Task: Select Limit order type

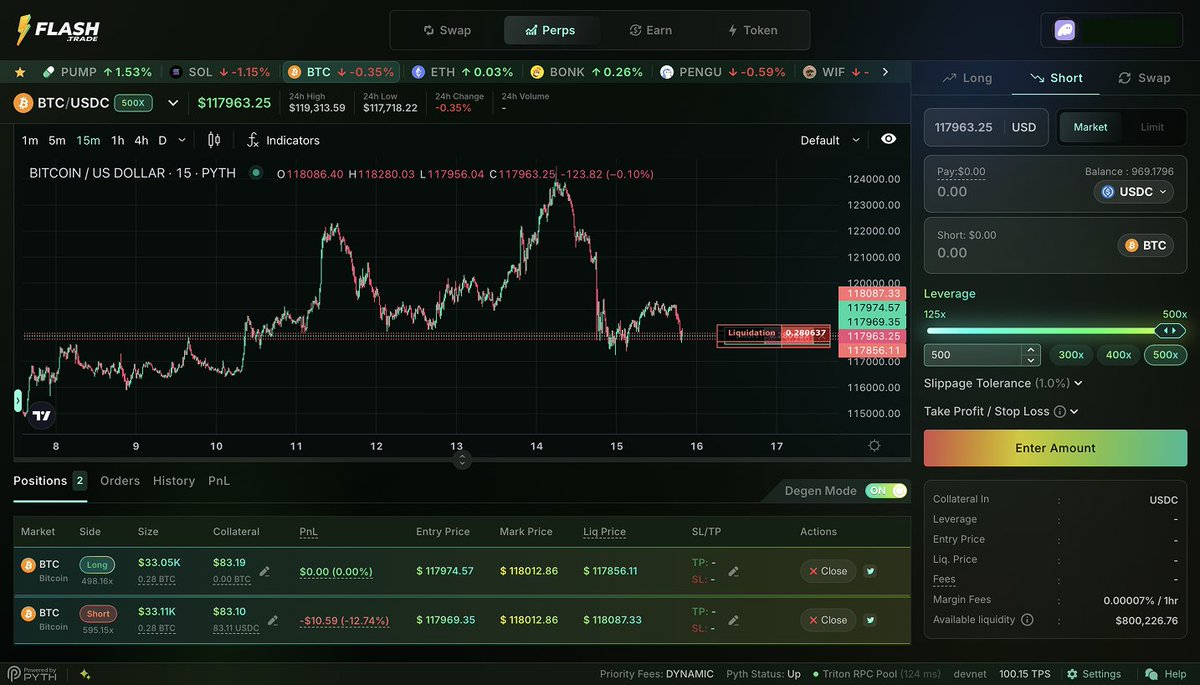Action: point(1152,127)
